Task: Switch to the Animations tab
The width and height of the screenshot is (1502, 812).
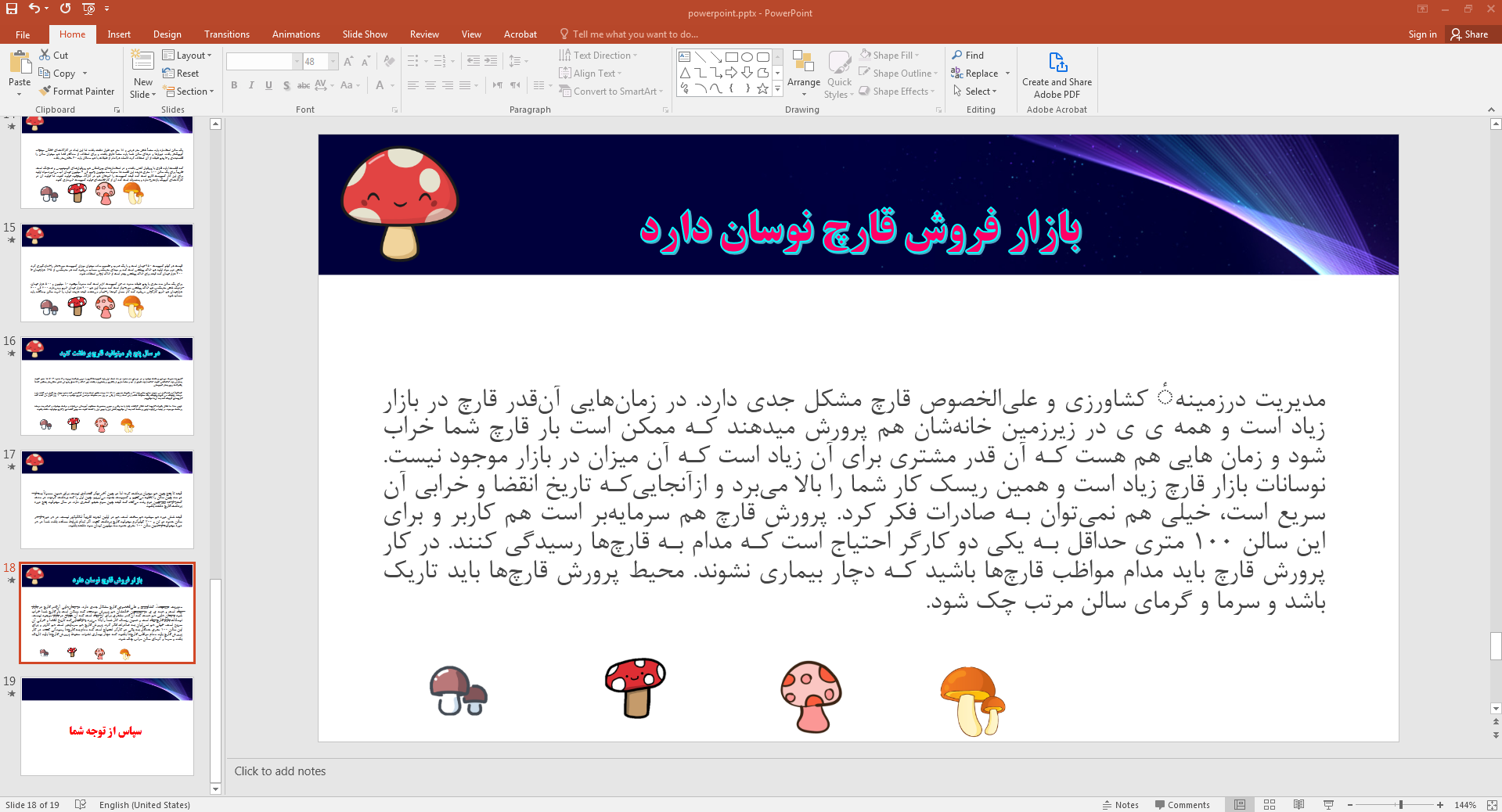Action: [x=296, y=34]
